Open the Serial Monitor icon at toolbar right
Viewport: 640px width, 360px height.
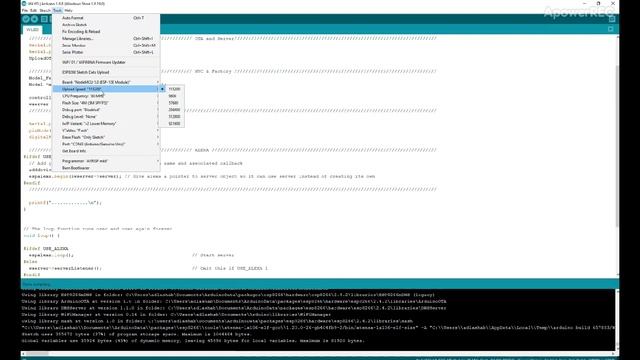(612, 19)
